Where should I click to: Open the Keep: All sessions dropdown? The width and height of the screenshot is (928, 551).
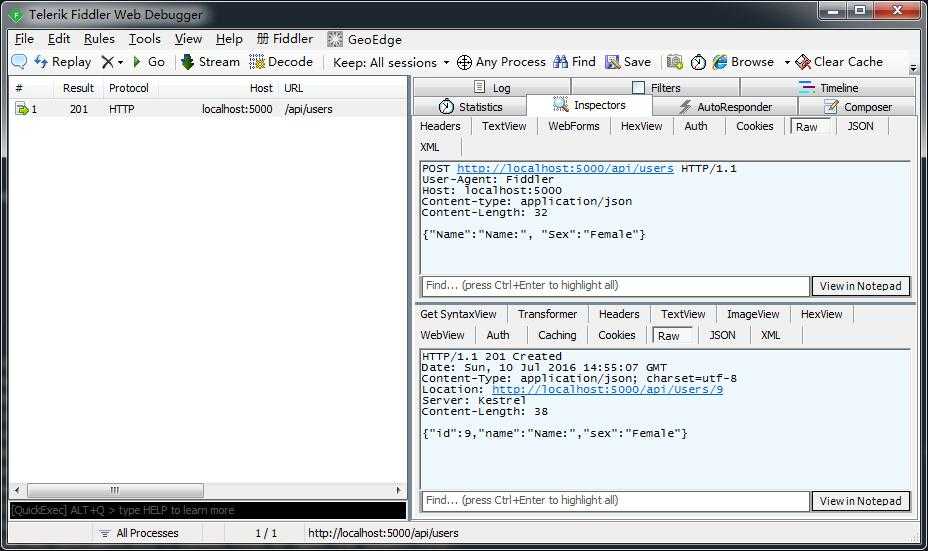[391, 62]
